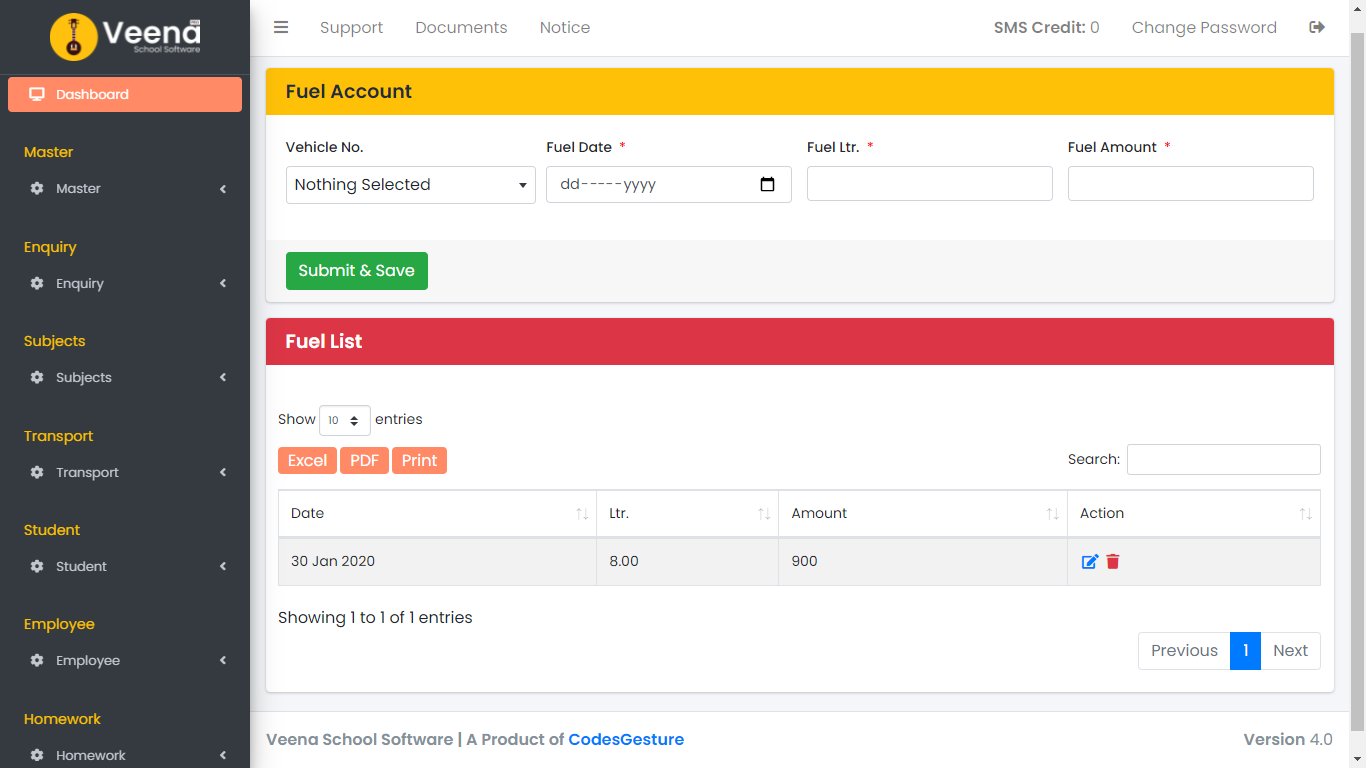Click the logout arrow icon
Viewport: 1366px width, 768px height.
tap(1317, 27)
